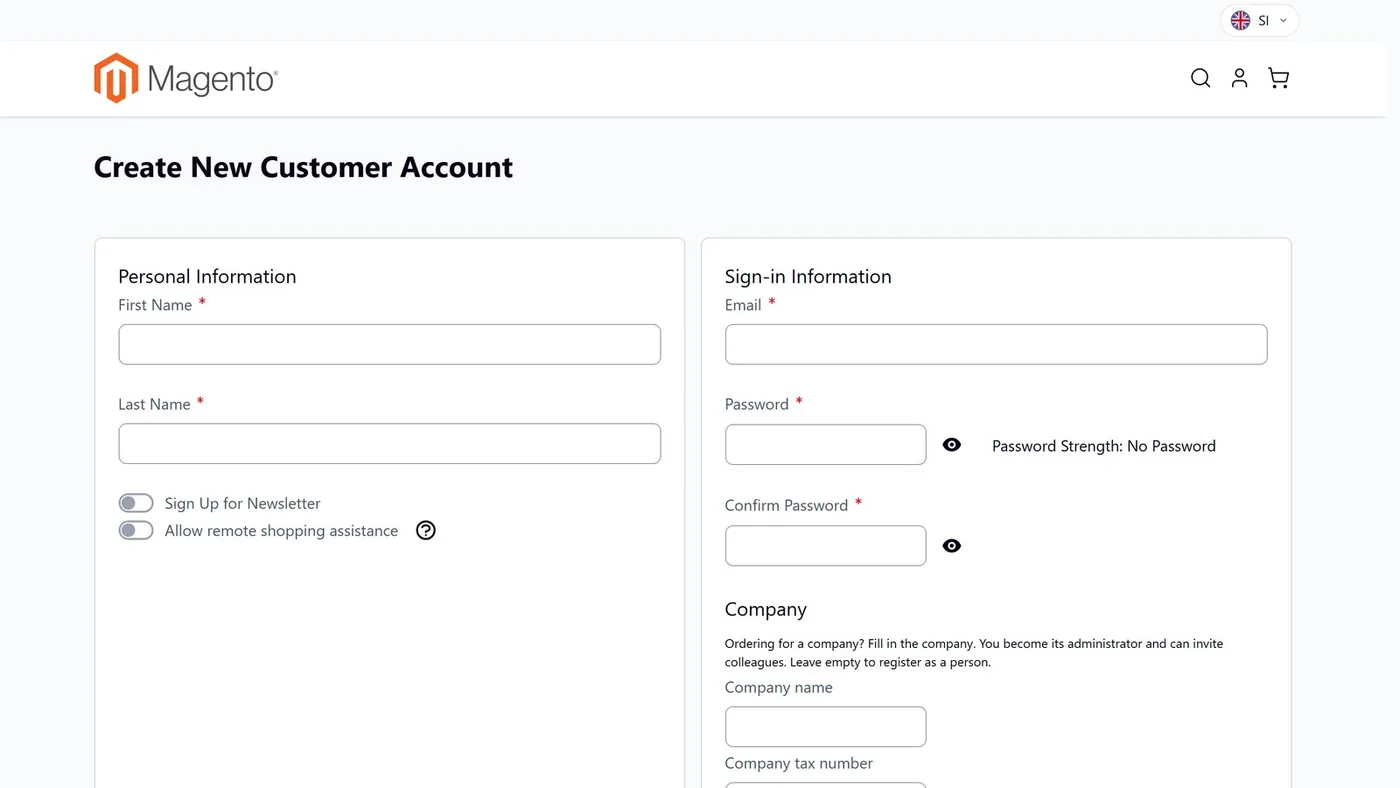The height and width of the screenshot is (788, 1400).
Task: Focus the Last Name field
Action: [390, 444]
